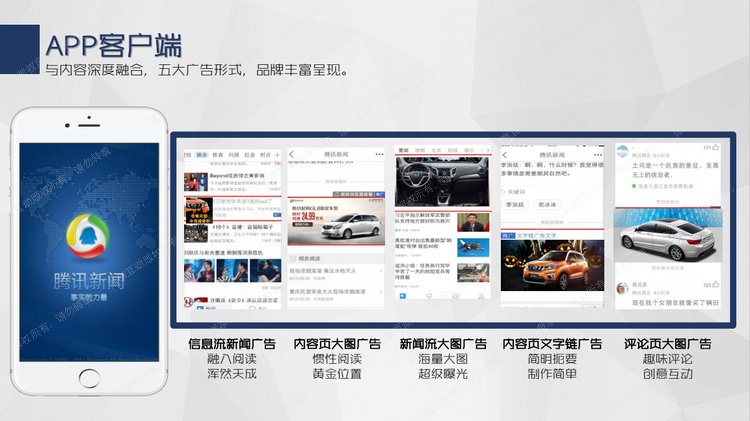Click the fighter jet news thumbnail
This screenshot has height=421, width=750.
(473, 248)
